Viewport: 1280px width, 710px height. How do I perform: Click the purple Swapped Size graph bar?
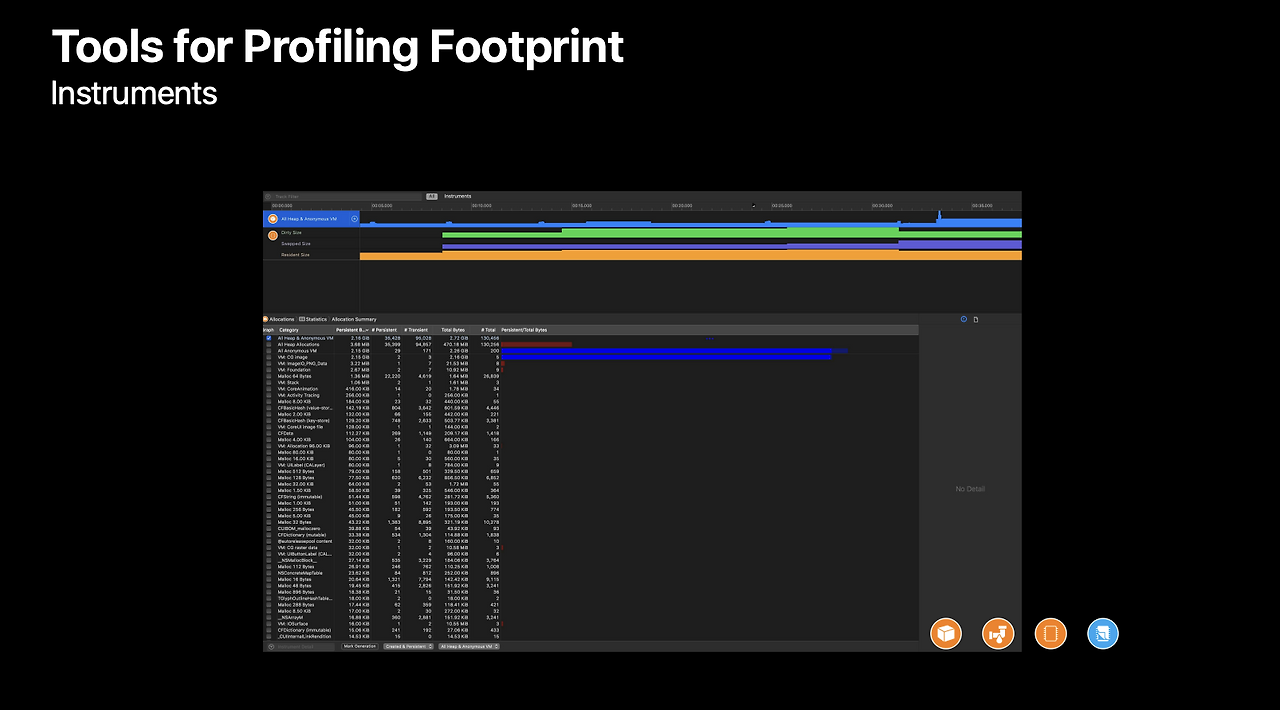(730, 245)
